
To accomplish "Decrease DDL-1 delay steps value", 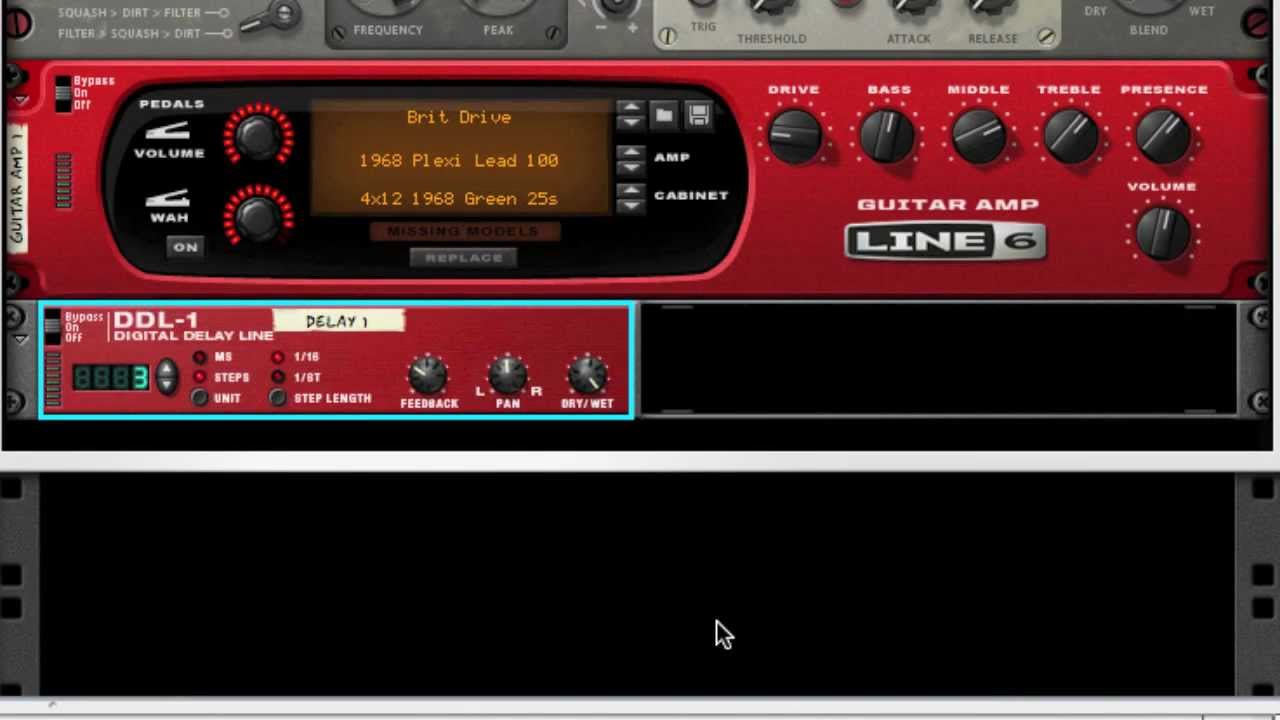I will [x=166, y=385].
